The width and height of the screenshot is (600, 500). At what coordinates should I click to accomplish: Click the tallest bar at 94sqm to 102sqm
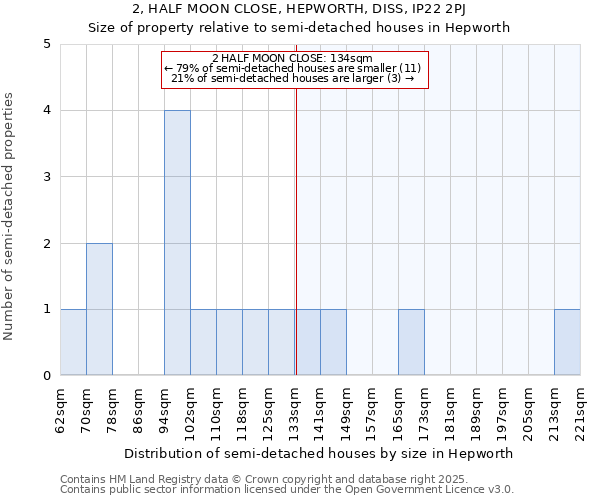[x=177, y=243]
